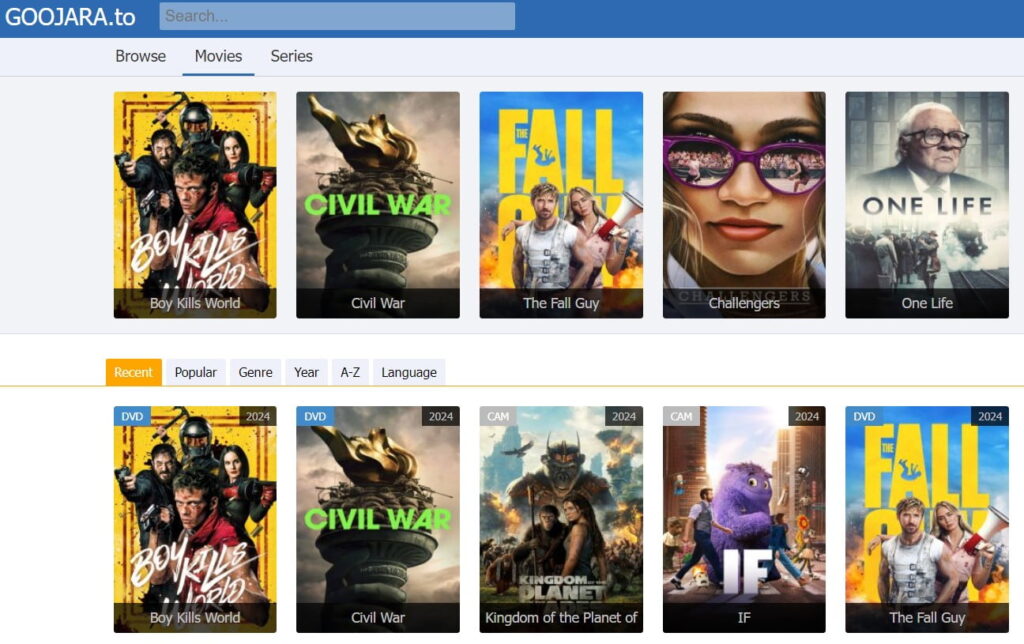1024x644 pixels.
Task: Click 2024 tag on recent The Fall Guy
Action: pos(990,416)
